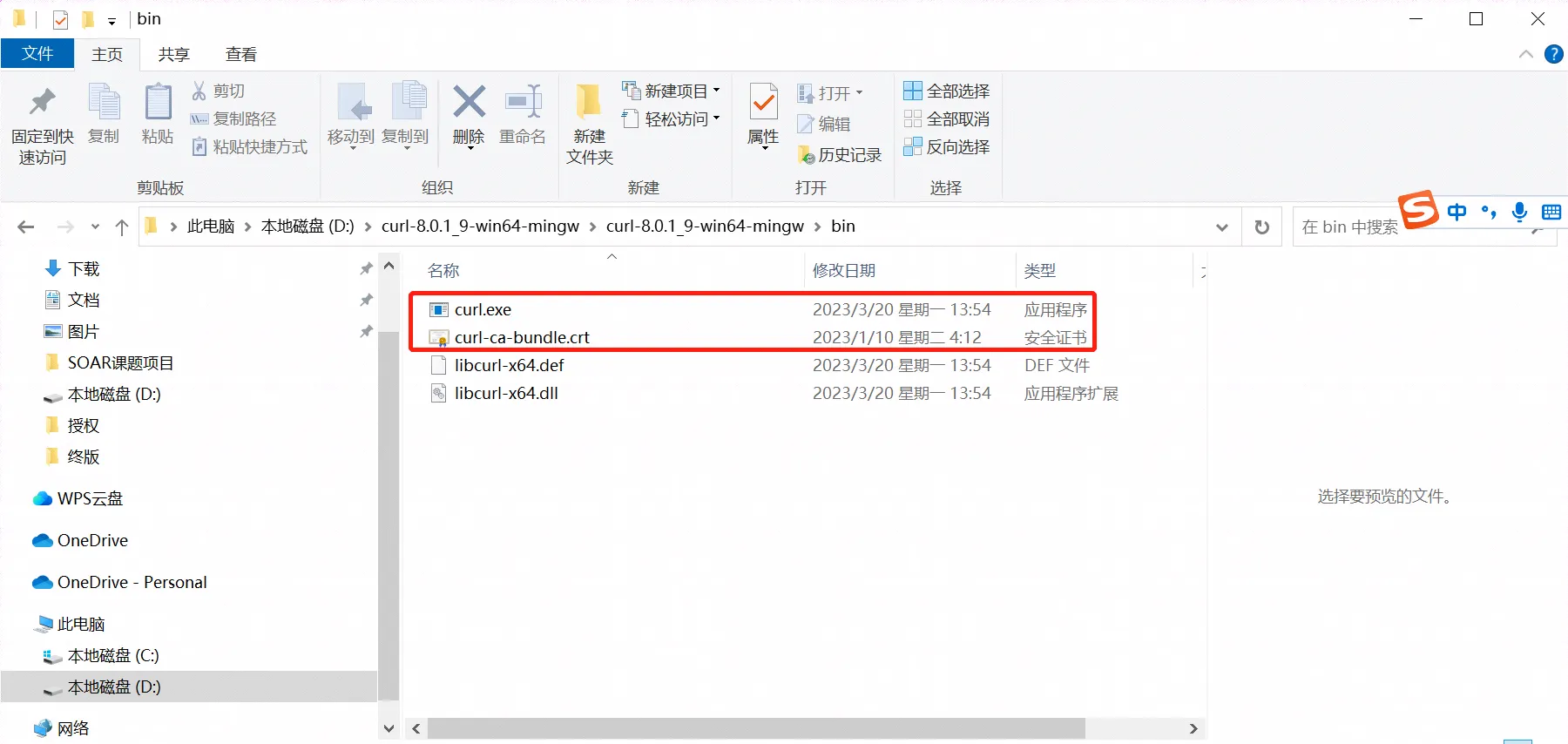Open the address bar history dropdown

click(1221, 227)
